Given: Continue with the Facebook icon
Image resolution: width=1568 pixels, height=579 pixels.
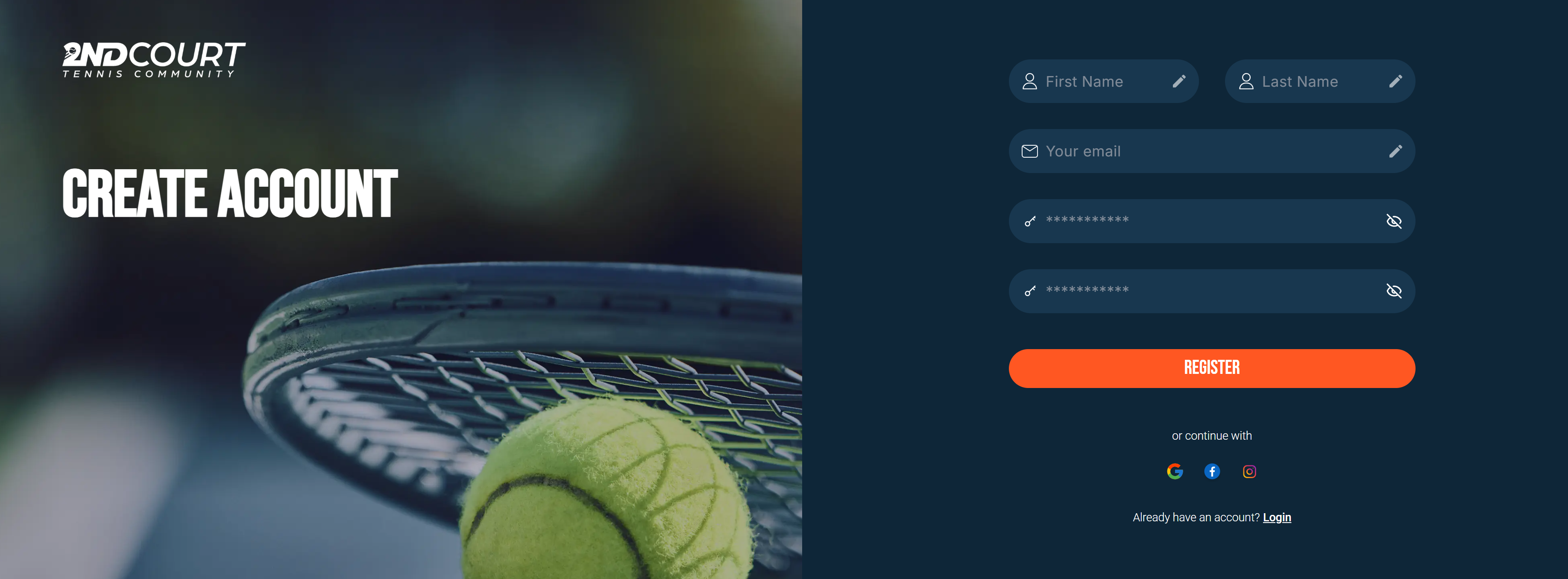Looking at the screenshot, I should pyautogui.click(x=1212, y=471).
